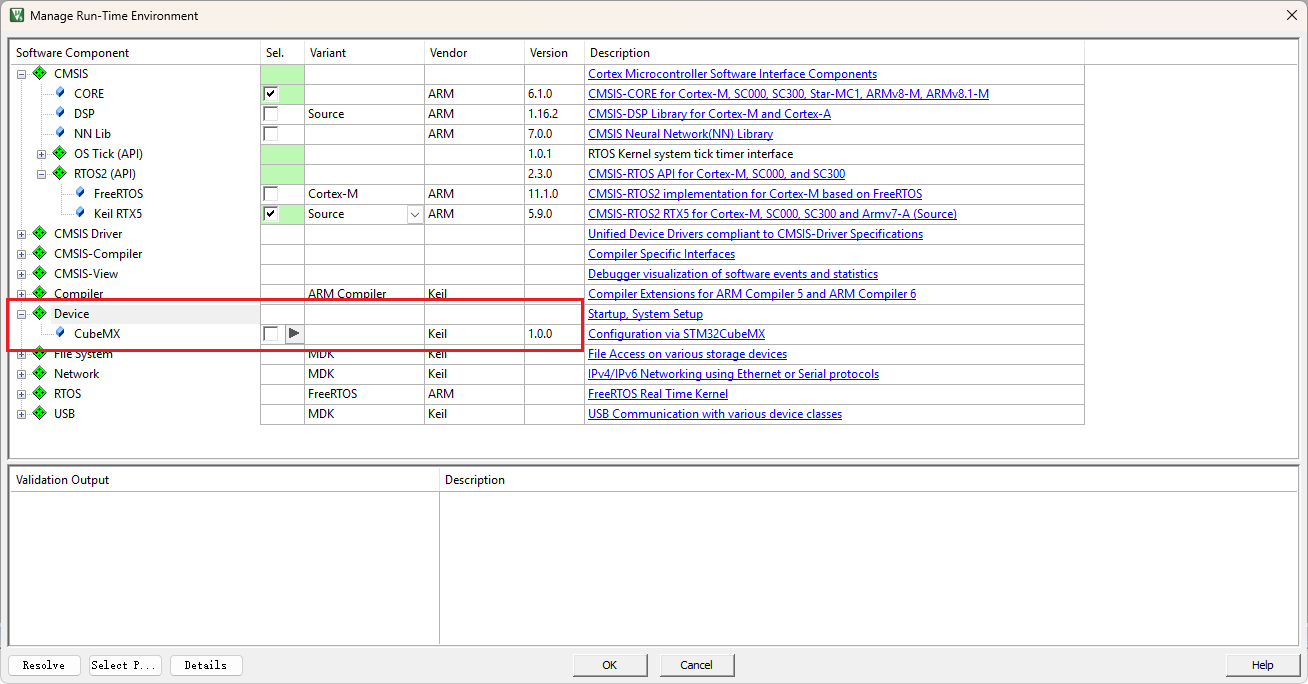1308x684 pixels.
Task: Click the green diamond icon of CMSIS-Compiler
Action: tap(39, 253)
